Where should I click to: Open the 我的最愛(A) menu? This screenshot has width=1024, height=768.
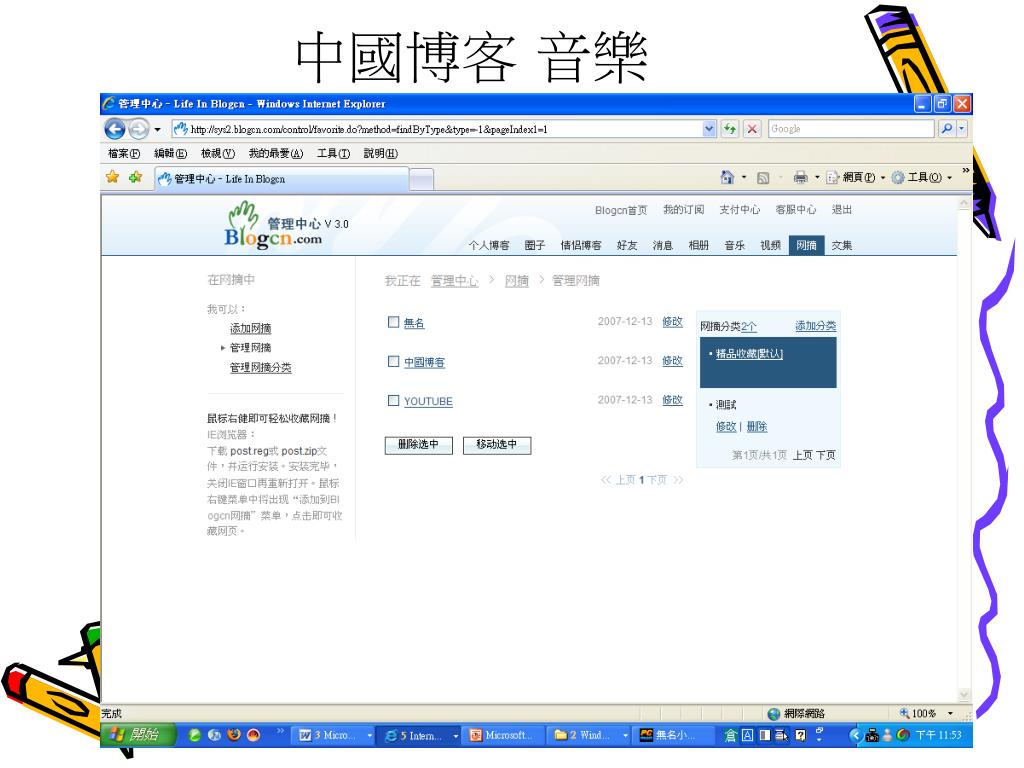[276, 153]
